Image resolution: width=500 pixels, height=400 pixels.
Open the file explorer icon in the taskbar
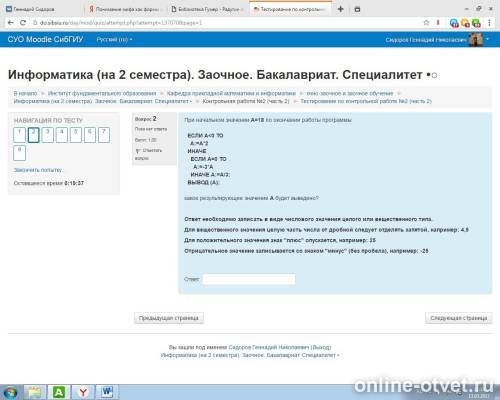pyautogui.click(x=34, y=392)
